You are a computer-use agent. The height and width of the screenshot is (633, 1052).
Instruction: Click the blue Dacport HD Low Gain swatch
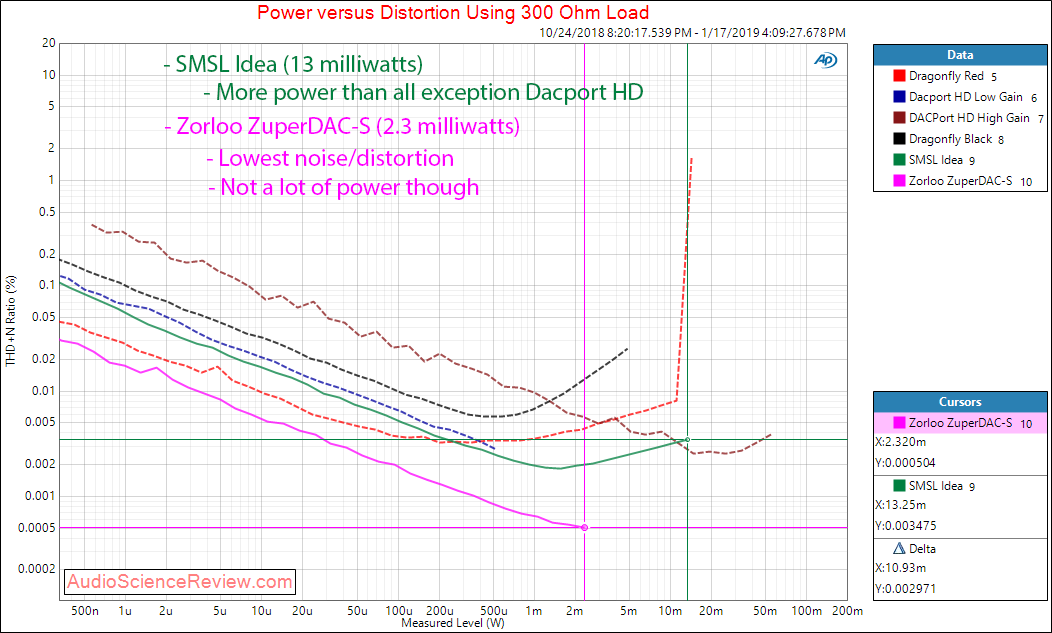[900, 97]
